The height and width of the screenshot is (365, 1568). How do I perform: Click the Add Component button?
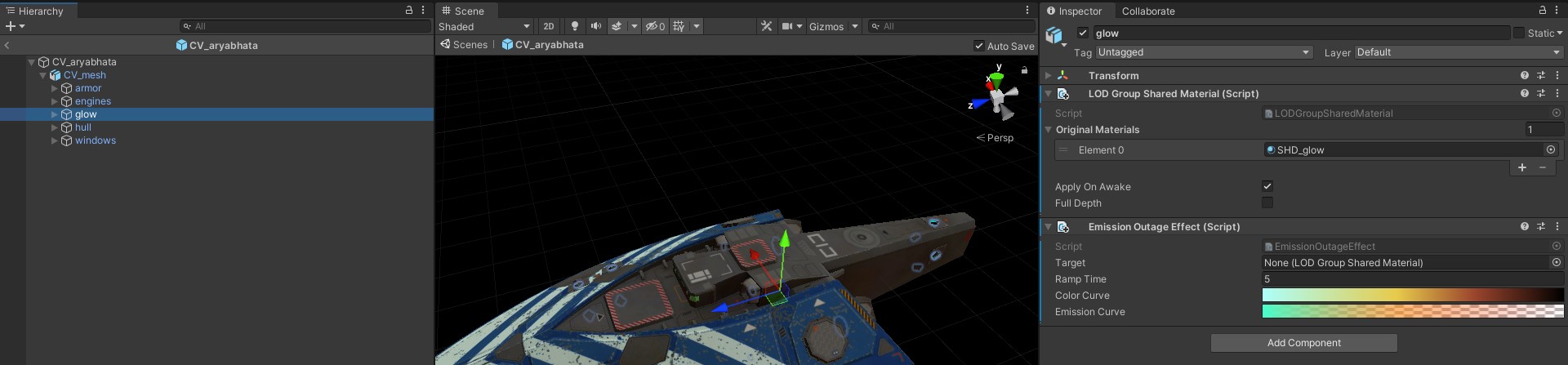click(x=1303, y=343)
